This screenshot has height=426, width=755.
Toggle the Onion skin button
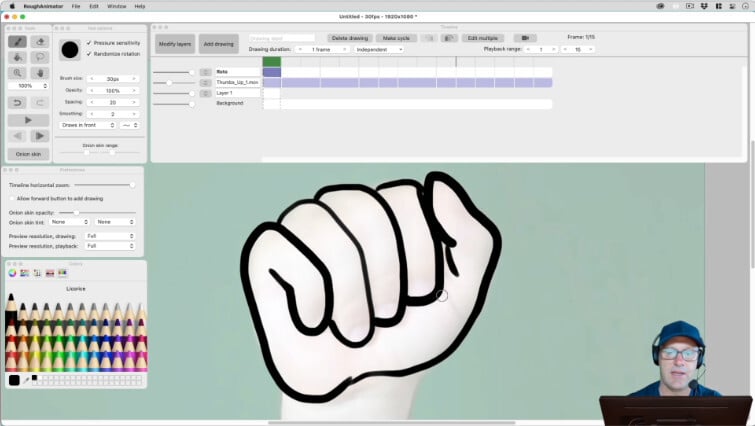click(x=28, y=154)
